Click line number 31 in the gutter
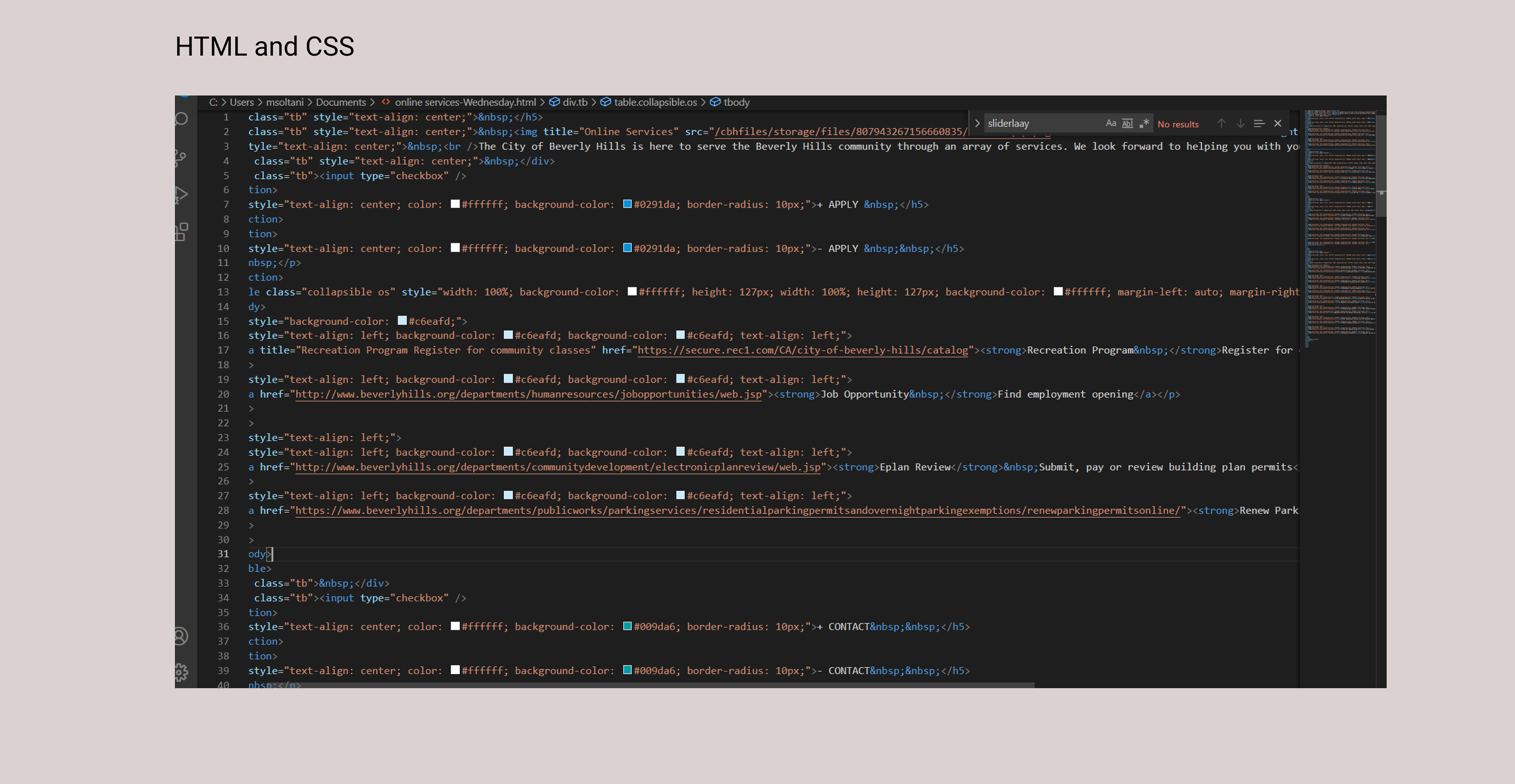 tap(223, 554)
